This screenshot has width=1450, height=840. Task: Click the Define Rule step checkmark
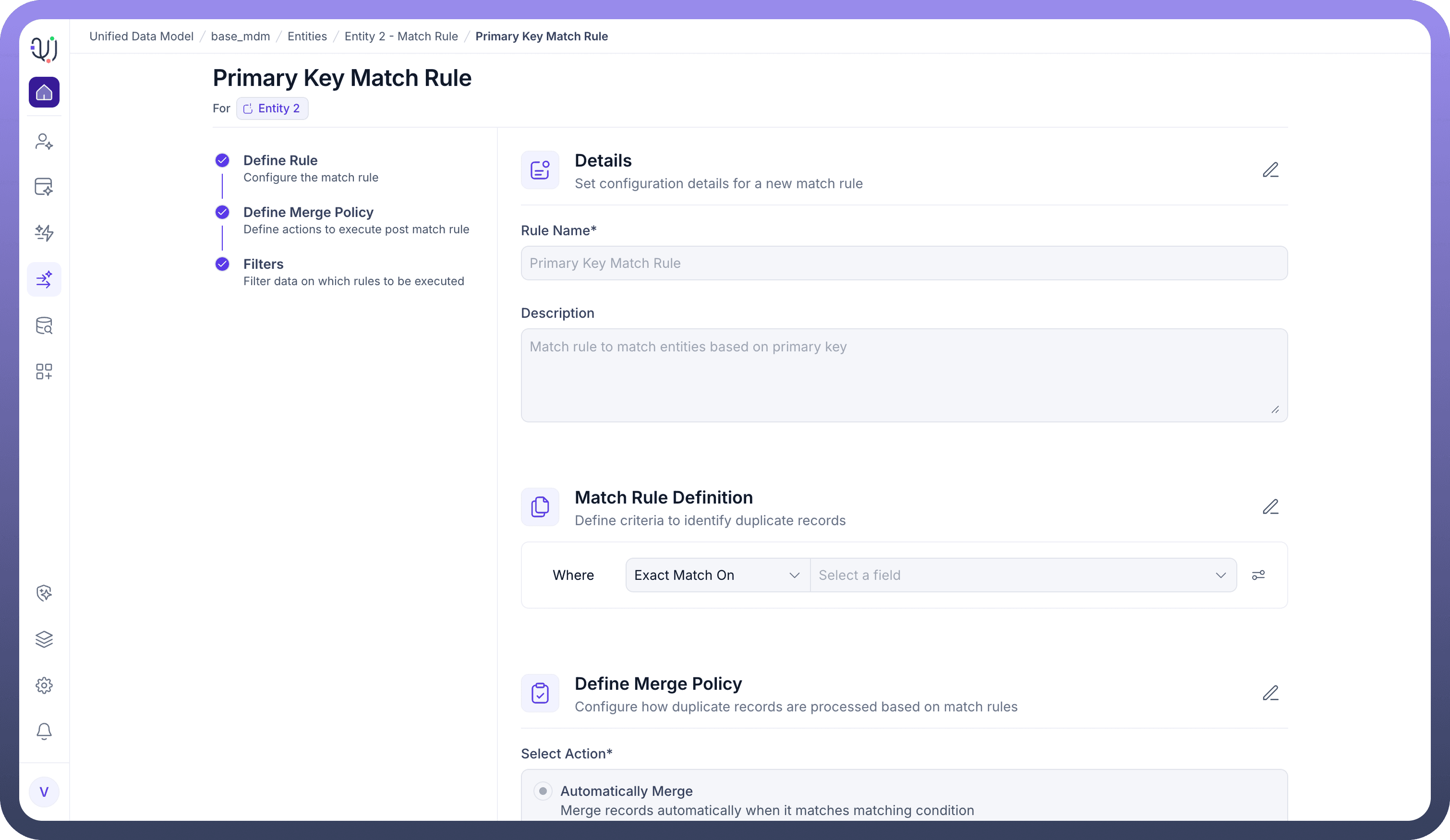222,160
